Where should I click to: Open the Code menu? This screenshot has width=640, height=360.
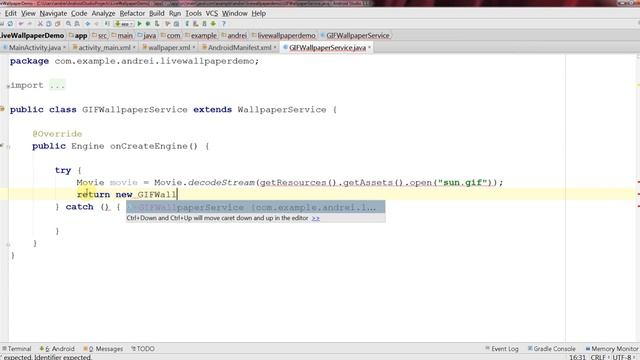point(79,13)
